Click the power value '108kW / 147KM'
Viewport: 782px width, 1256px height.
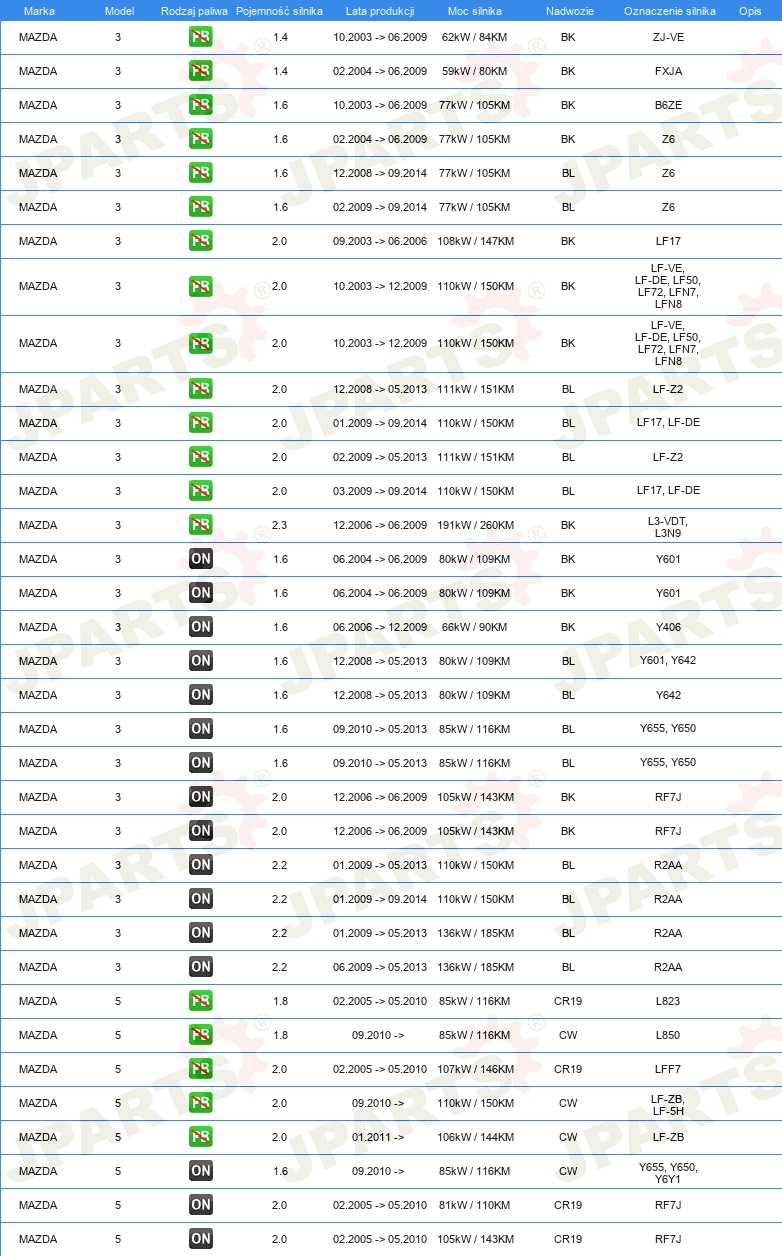point(475,242)
